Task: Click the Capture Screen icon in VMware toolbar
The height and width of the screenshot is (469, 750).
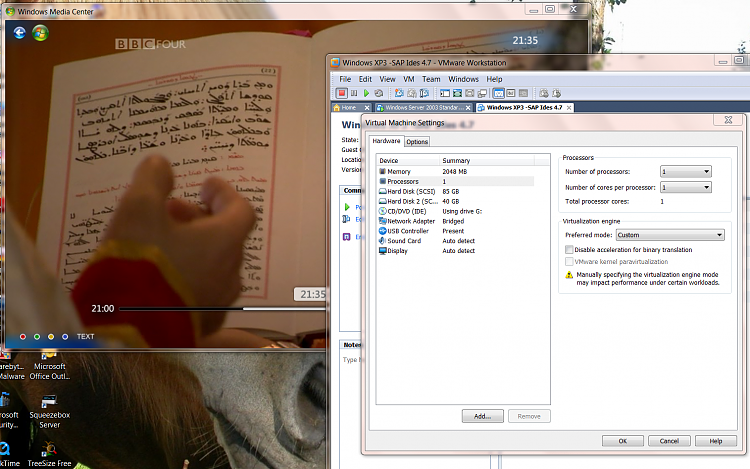Action: 544,93
